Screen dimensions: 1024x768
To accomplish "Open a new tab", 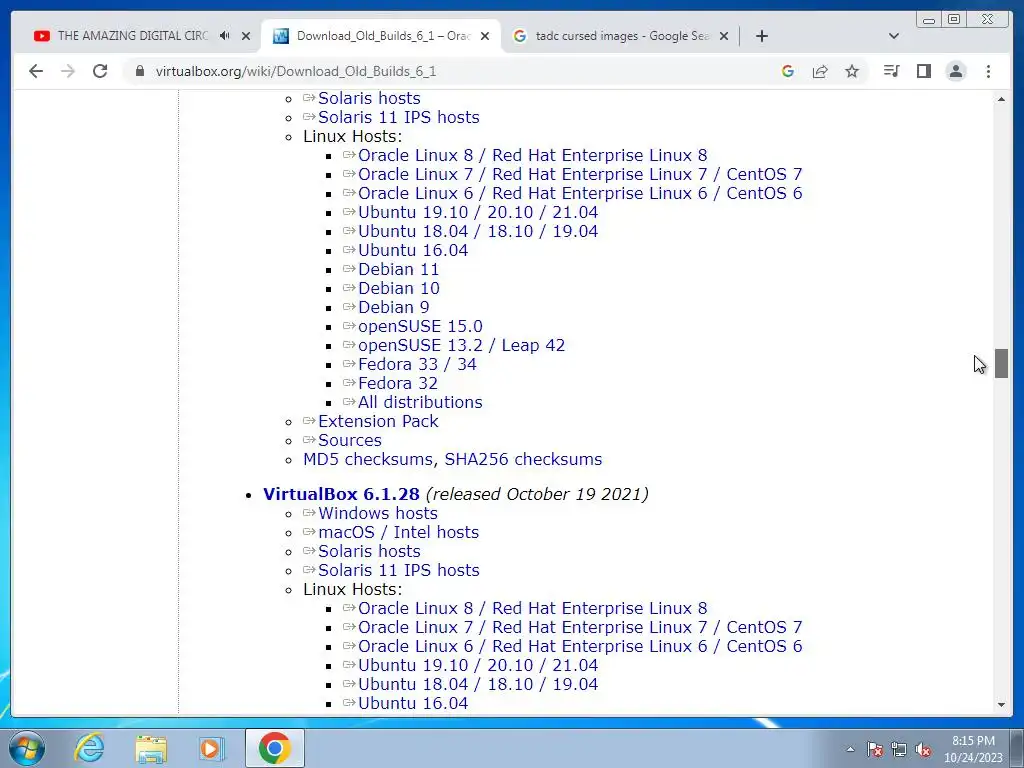I will [761, 36].
